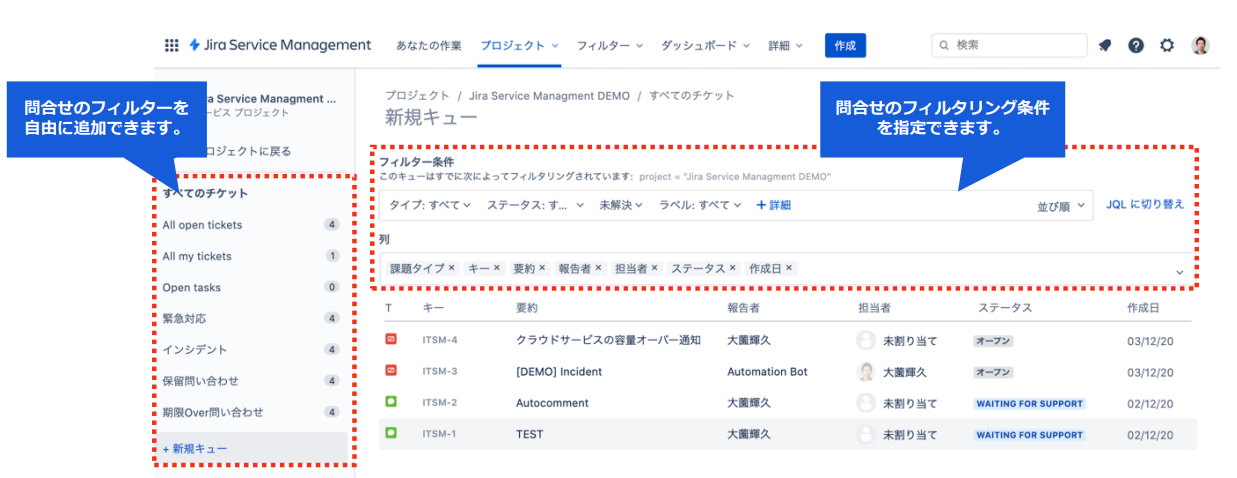1237x478 pixels.
Task: Open ticket key ITSM-1
Action: coord(440,435)
